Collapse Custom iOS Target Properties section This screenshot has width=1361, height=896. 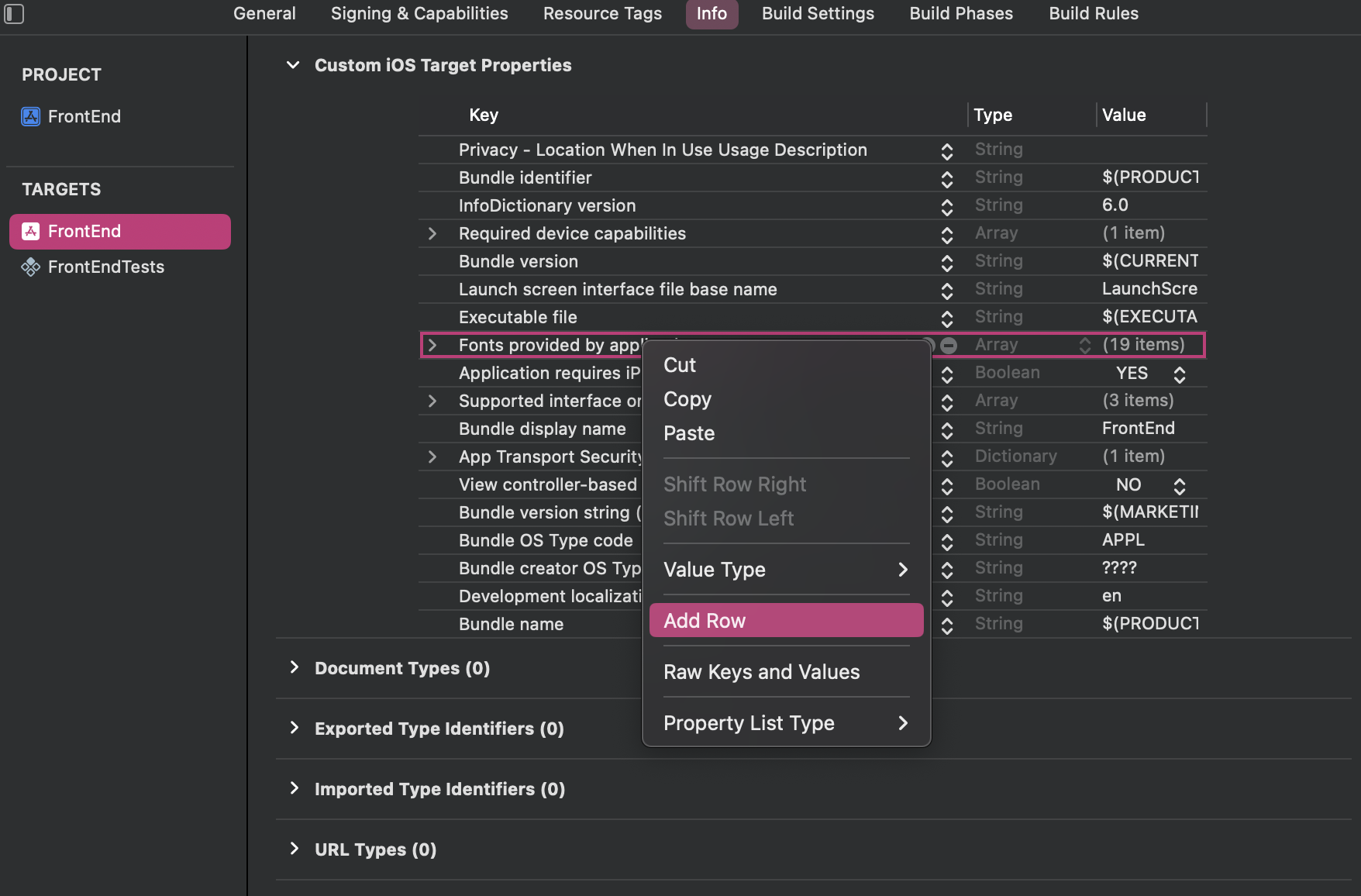[293, 65]
